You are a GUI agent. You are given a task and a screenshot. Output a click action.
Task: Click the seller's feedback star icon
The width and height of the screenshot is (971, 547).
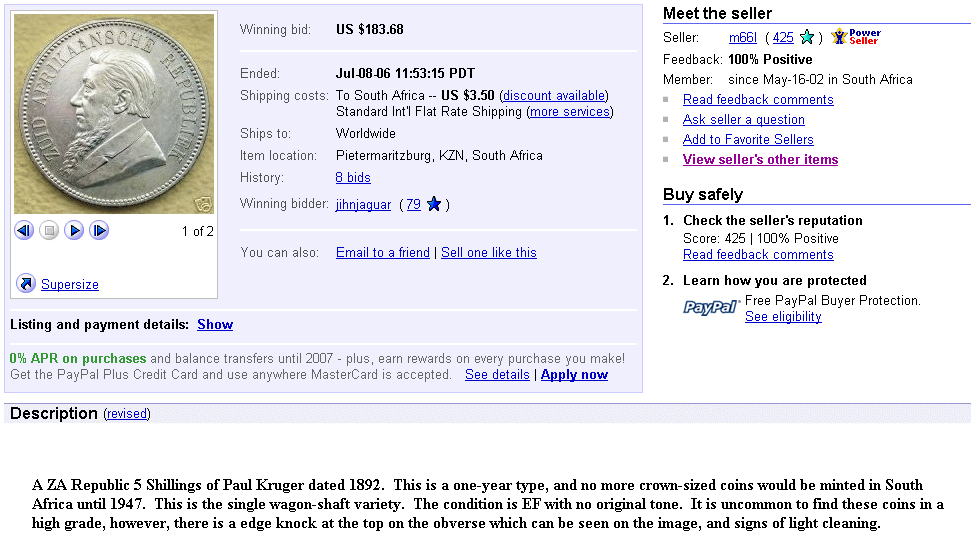tap(806, 37)
